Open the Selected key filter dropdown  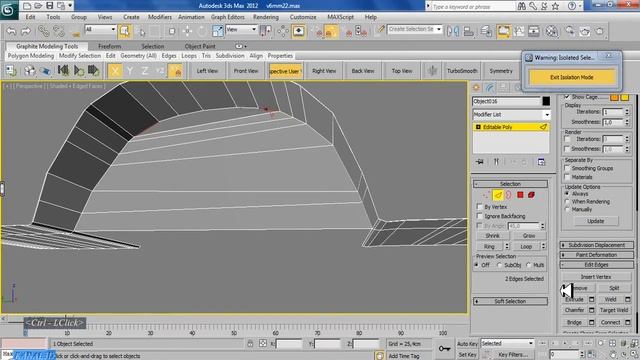[x=507, y=343]
